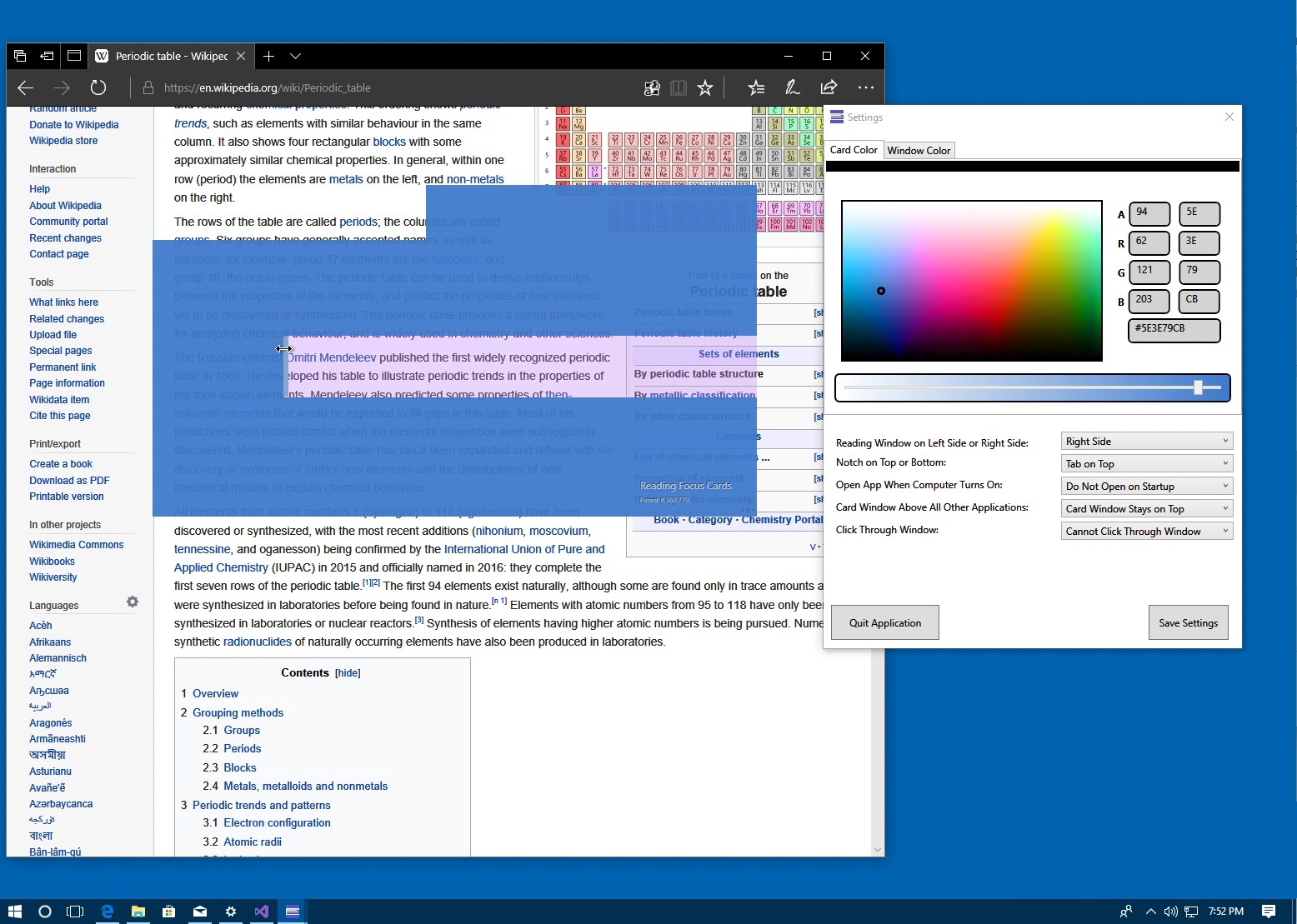The height and width of the screenshot is (924, 1297).
Task: Open the Click Through Window dropdown
Action: pyautogui.click(x=1147, y=532)
